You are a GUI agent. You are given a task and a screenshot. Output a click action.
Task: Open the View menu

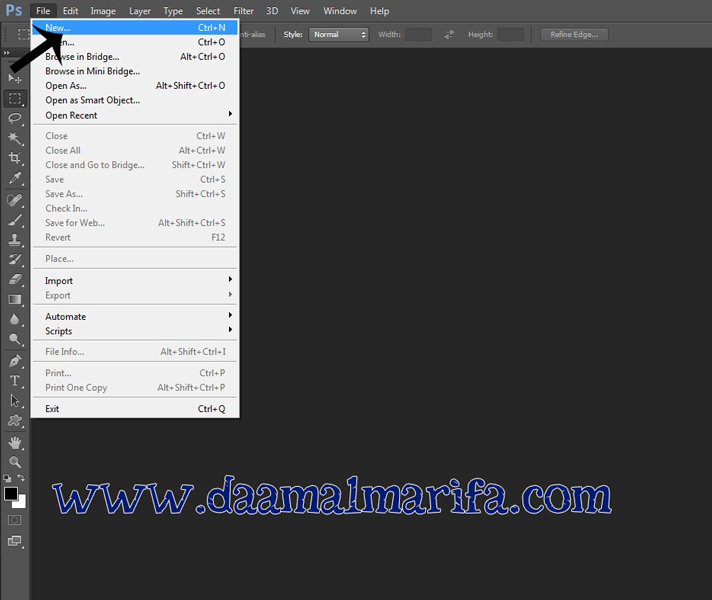click(x=300, y=11)
